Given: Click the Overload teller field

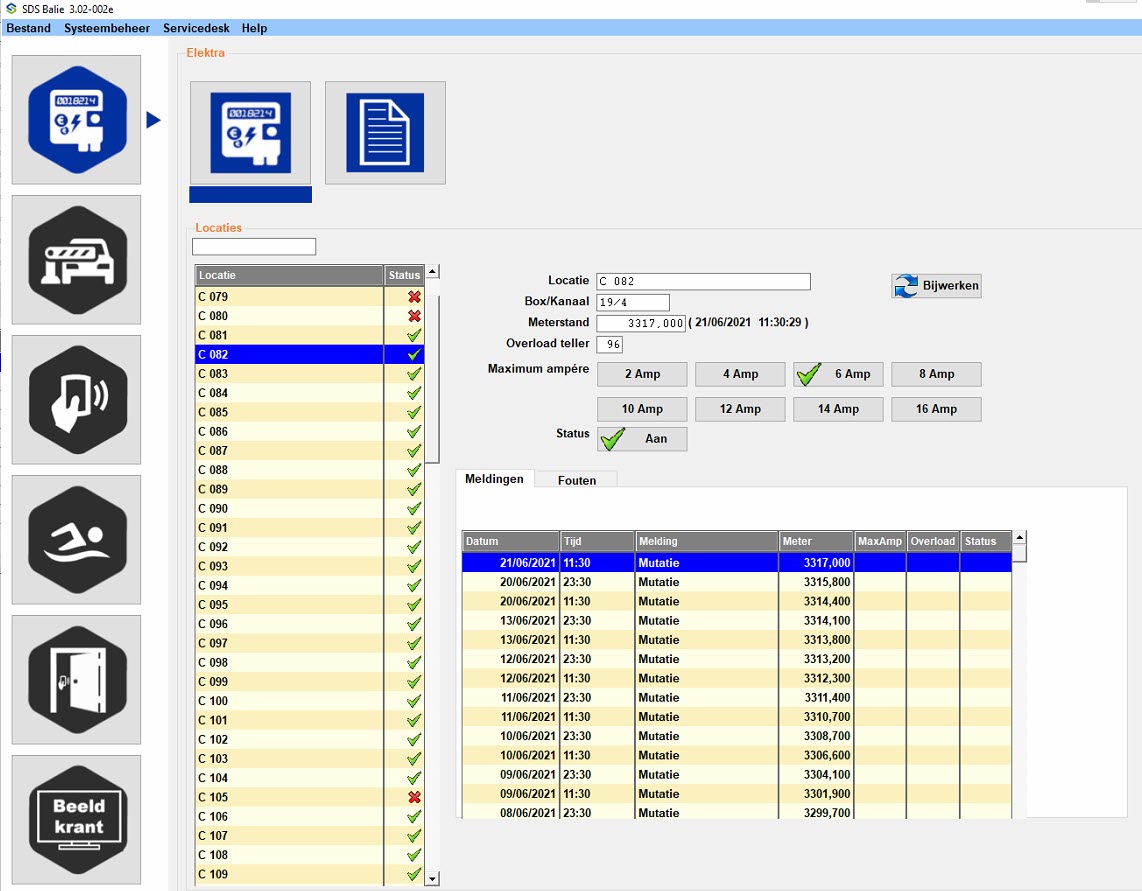Looking at the screenshot, I should click(x=610, y=344).
